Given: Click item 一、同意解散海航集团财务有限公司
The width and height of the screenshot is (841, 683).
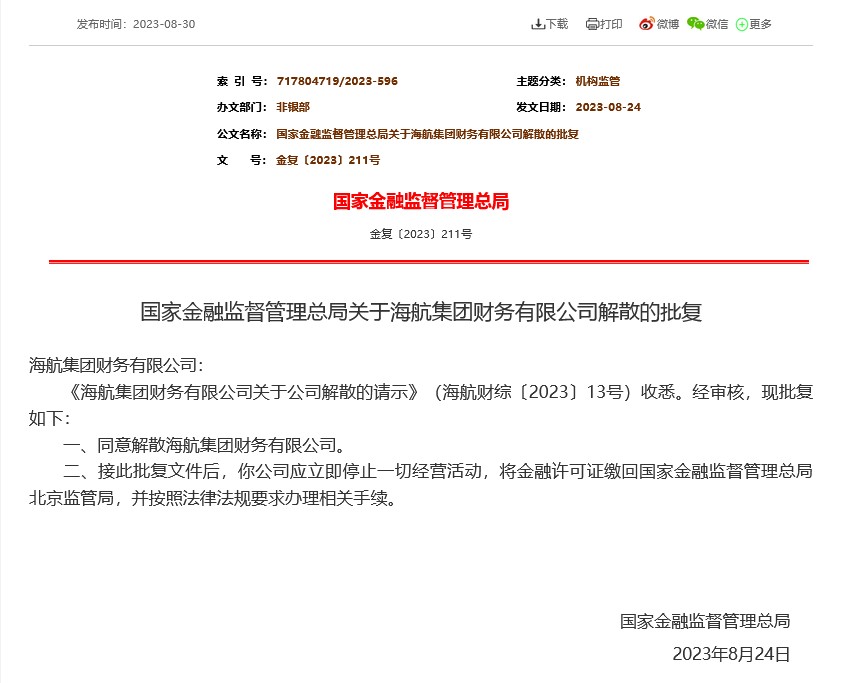Looking at the screenshot, I should (x=204, y=445).
